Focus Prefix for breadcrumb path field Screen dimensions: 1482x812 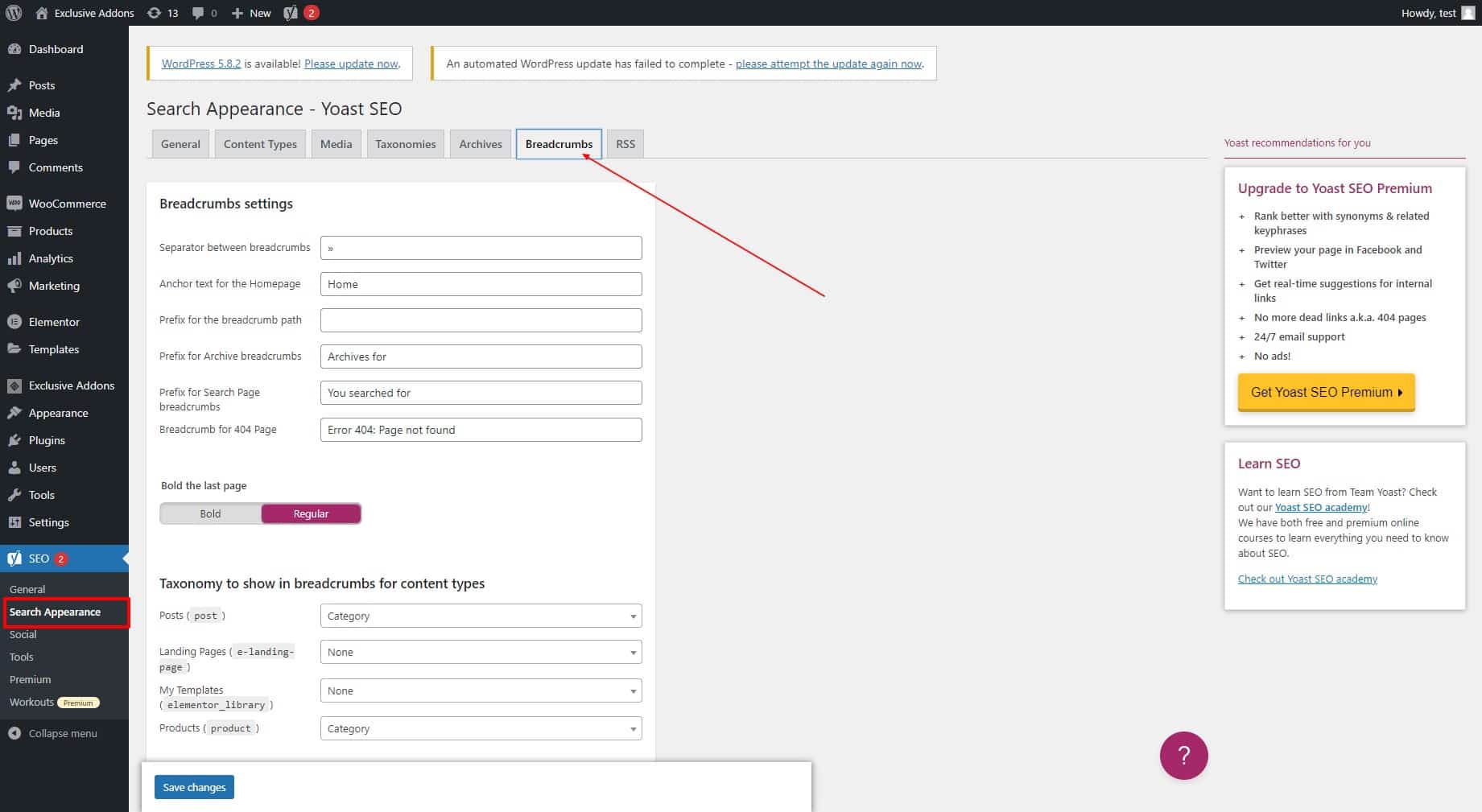481,320
